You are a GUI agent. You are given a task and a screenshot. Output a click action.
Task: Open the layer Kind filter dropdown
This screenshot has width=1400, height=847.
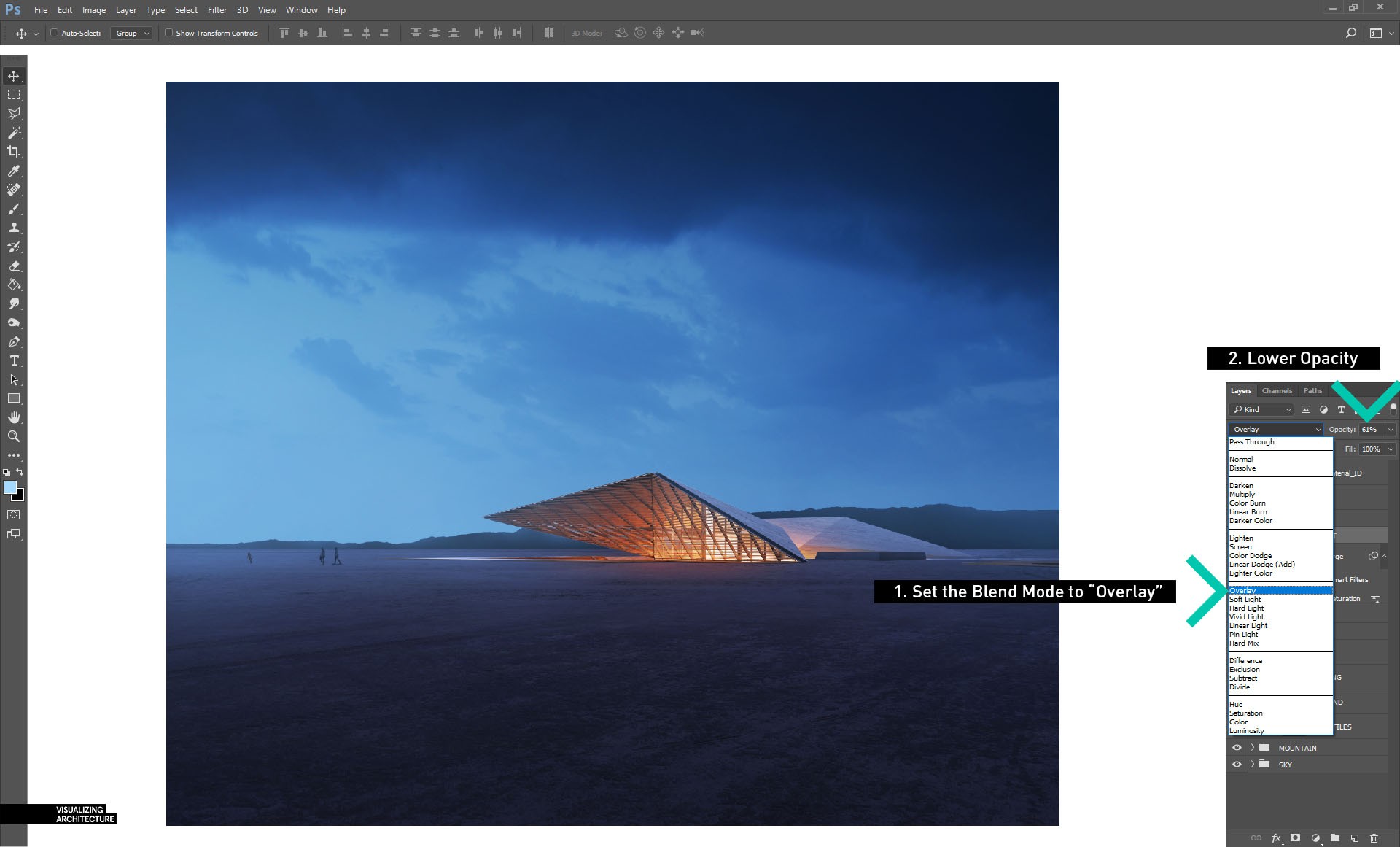point(1261,409)
